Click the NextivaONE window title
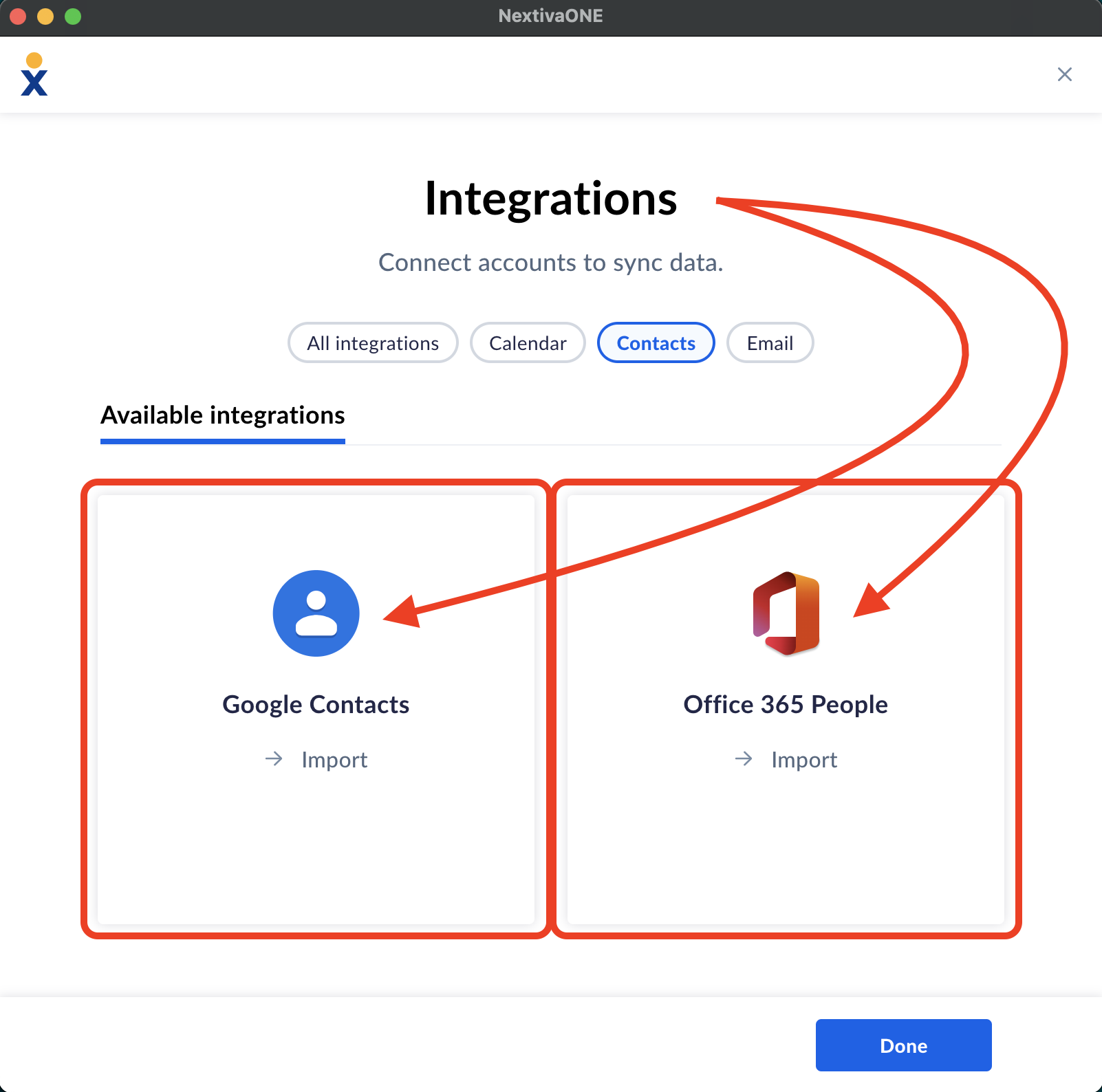 point(551,16)
